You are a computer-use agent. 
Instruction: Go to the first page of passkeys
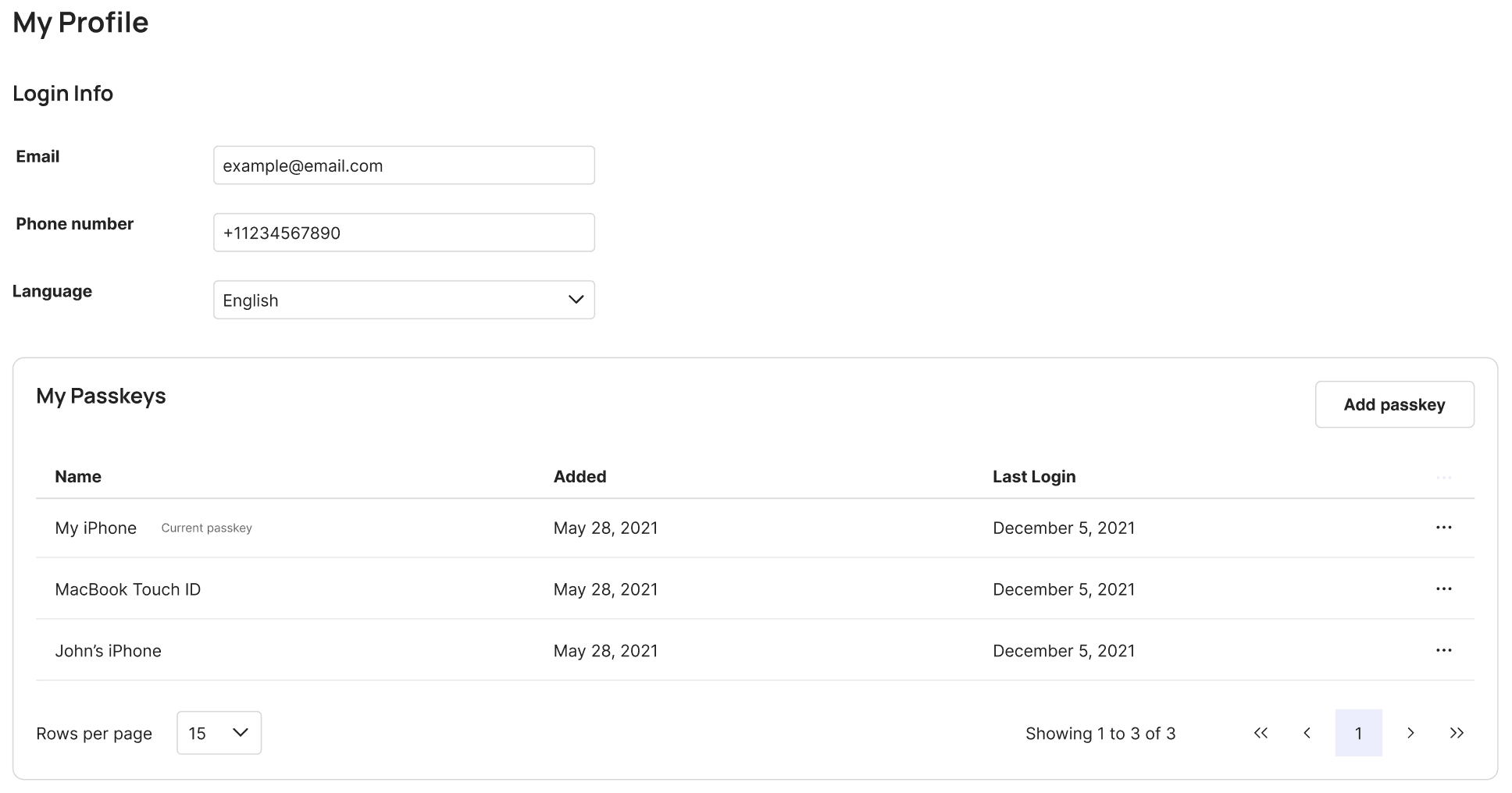coord(1261,733)
